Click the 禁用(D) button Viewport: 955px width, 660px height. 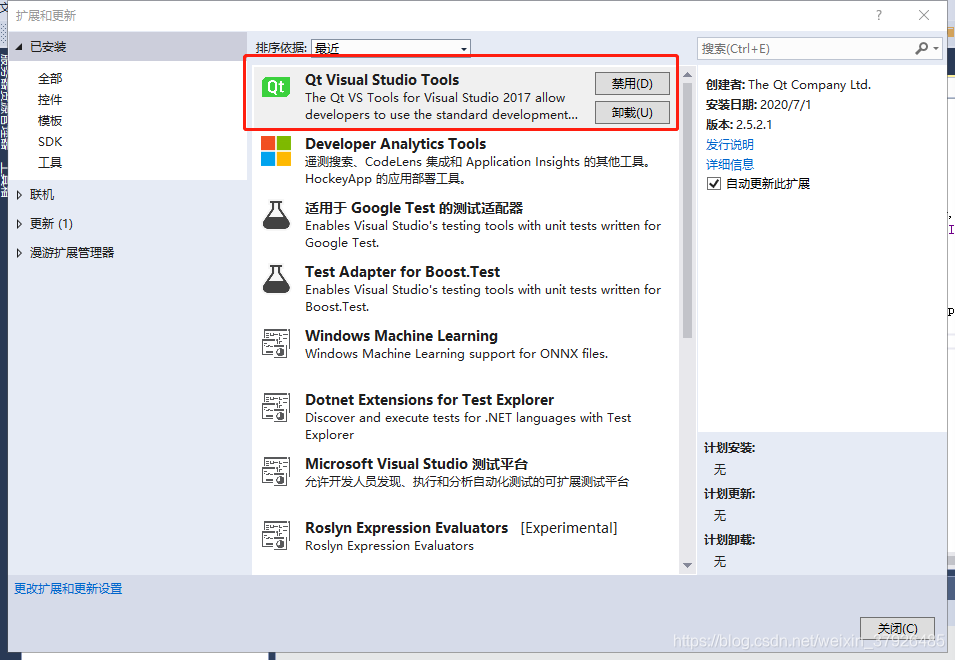632,83
